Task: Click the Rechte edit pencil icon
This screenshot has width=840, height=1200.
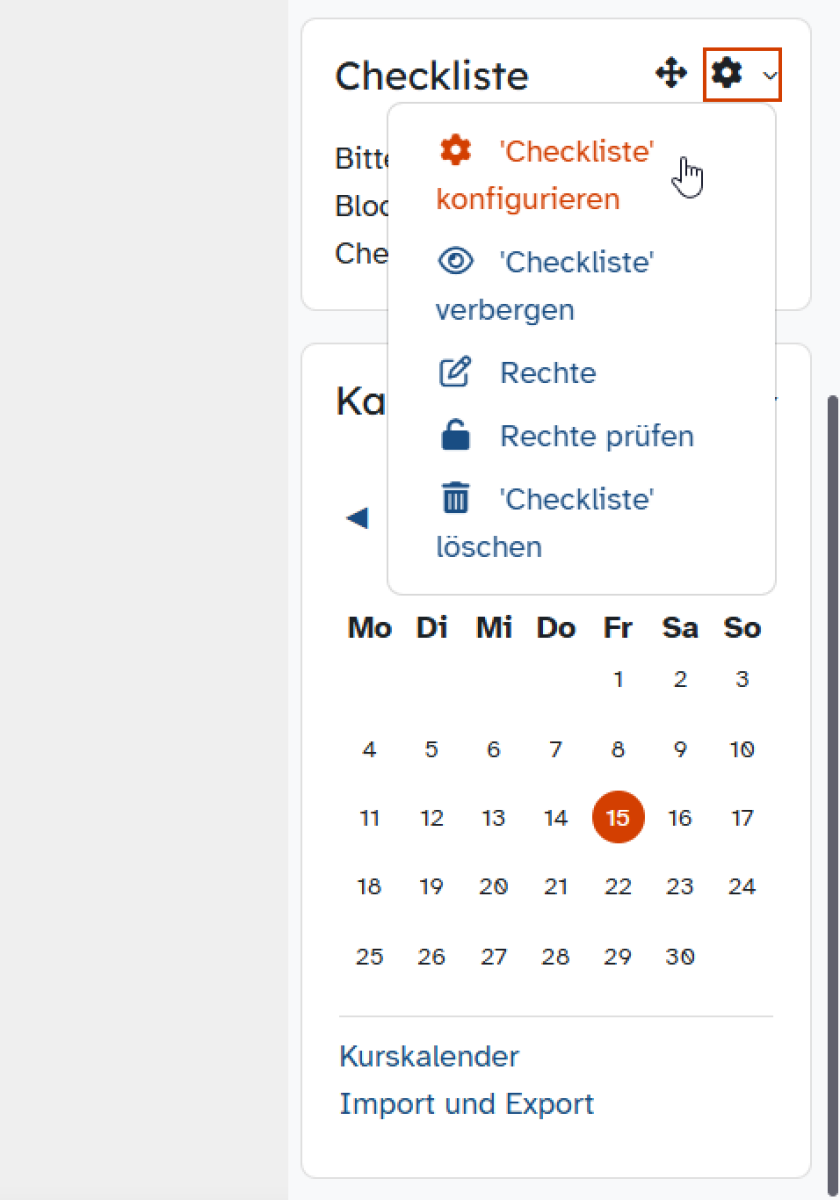Action: 455,373
